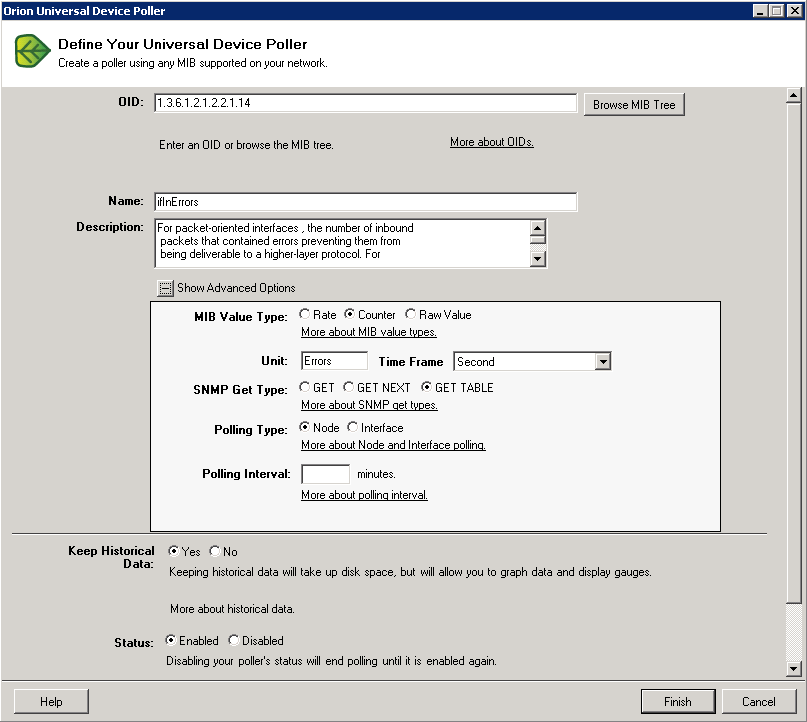The width and height of the screenshot is (807, 722).
Task: Open the Time Frame dropdown
Action: point(603,362)
